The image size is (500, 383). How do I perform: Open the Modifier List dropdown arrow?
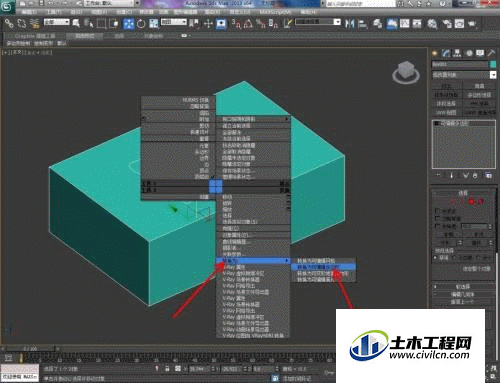[x=493, y=75]
